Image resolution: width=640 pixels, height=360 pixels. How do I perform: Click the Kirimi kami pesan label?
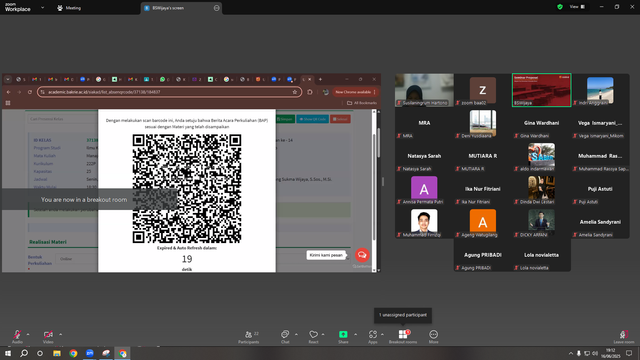326,255
